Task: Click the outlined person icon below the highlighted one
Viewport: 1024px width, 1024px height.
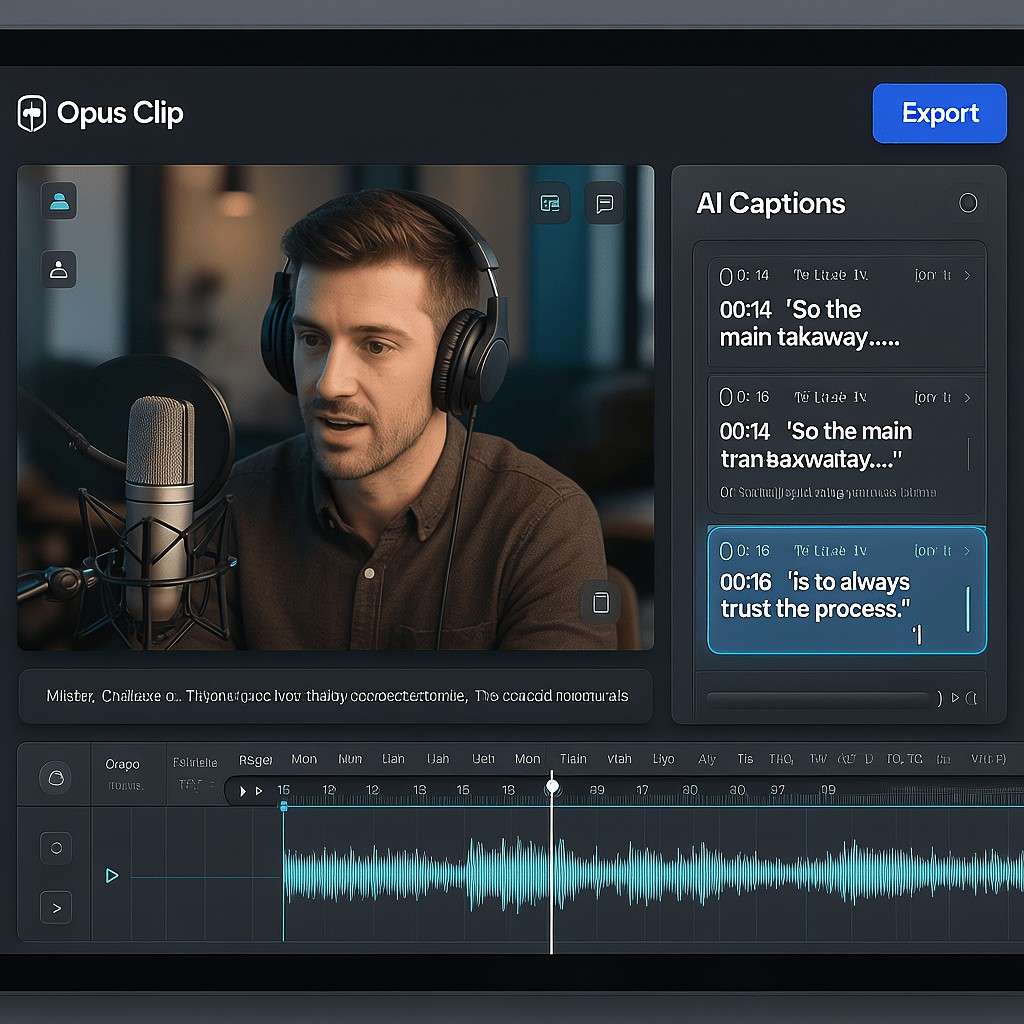Action: [59, 269]
